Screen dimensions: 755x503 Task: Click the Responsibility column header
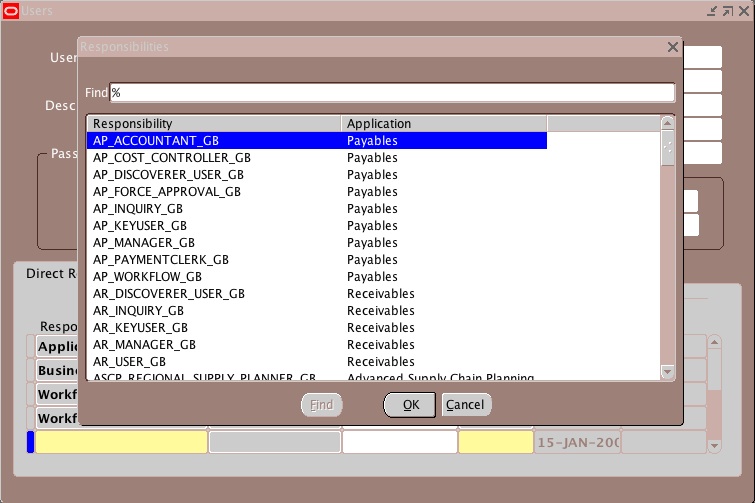(x=214, y=124)
